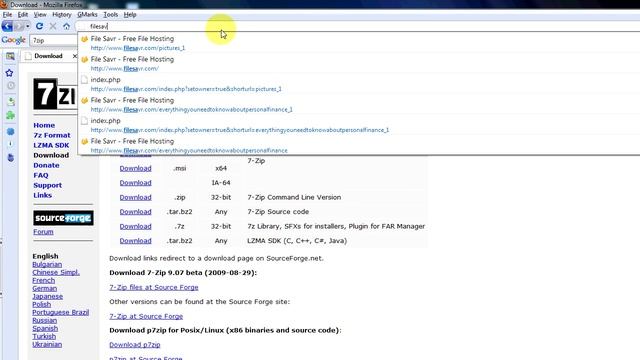This screenshot has height=360, width=640.
Task: Download the .zip 7-Zip Command Line Version
Action: pyautogui.click(x=136, y=197)
